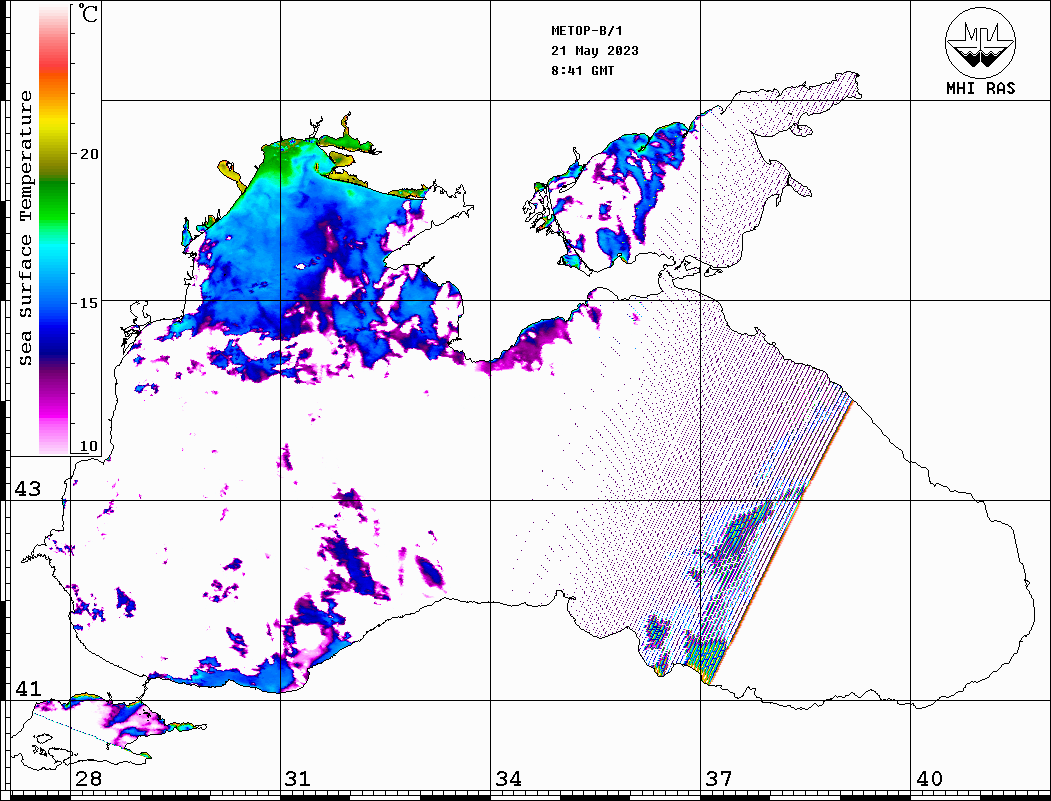Click the temperature color scale bar
The height and width of the screenshot is (801, 1051).
[54, 230]
